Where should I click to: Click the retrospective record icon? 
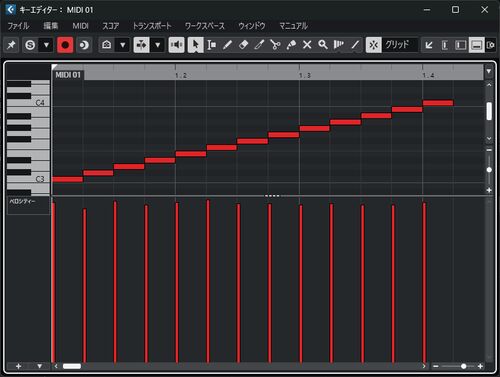84,45
